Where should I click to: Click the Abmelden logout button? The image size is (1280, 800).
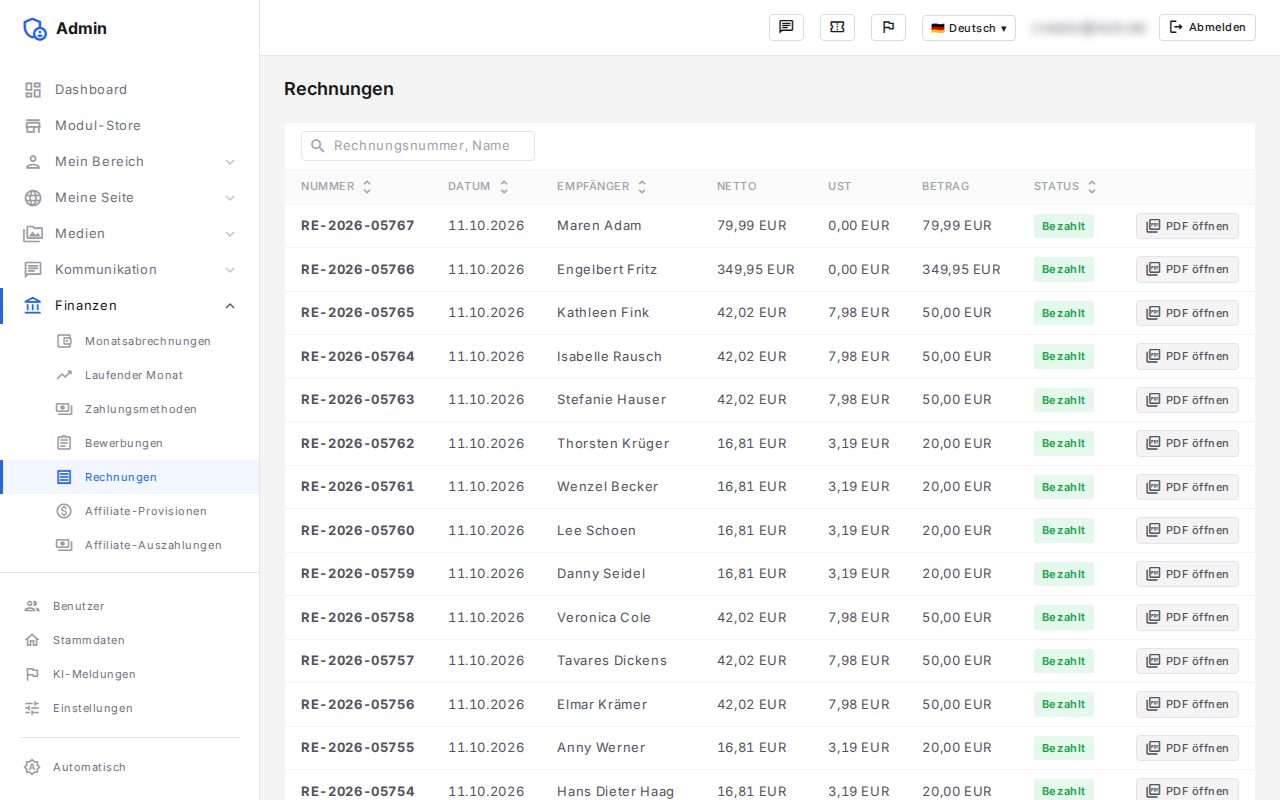(x=1207, y=28)
